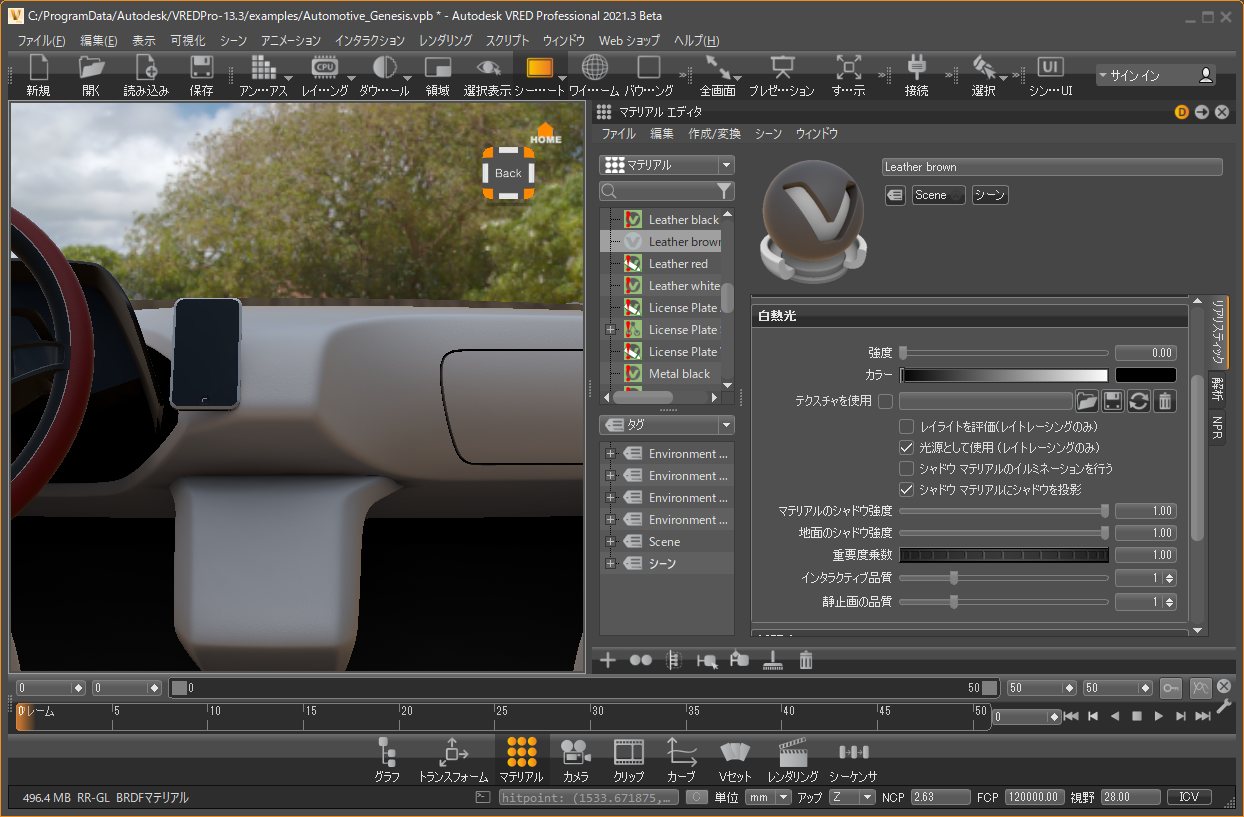
Task: Open the スクリプト main menu
Action: click(508, 41)
